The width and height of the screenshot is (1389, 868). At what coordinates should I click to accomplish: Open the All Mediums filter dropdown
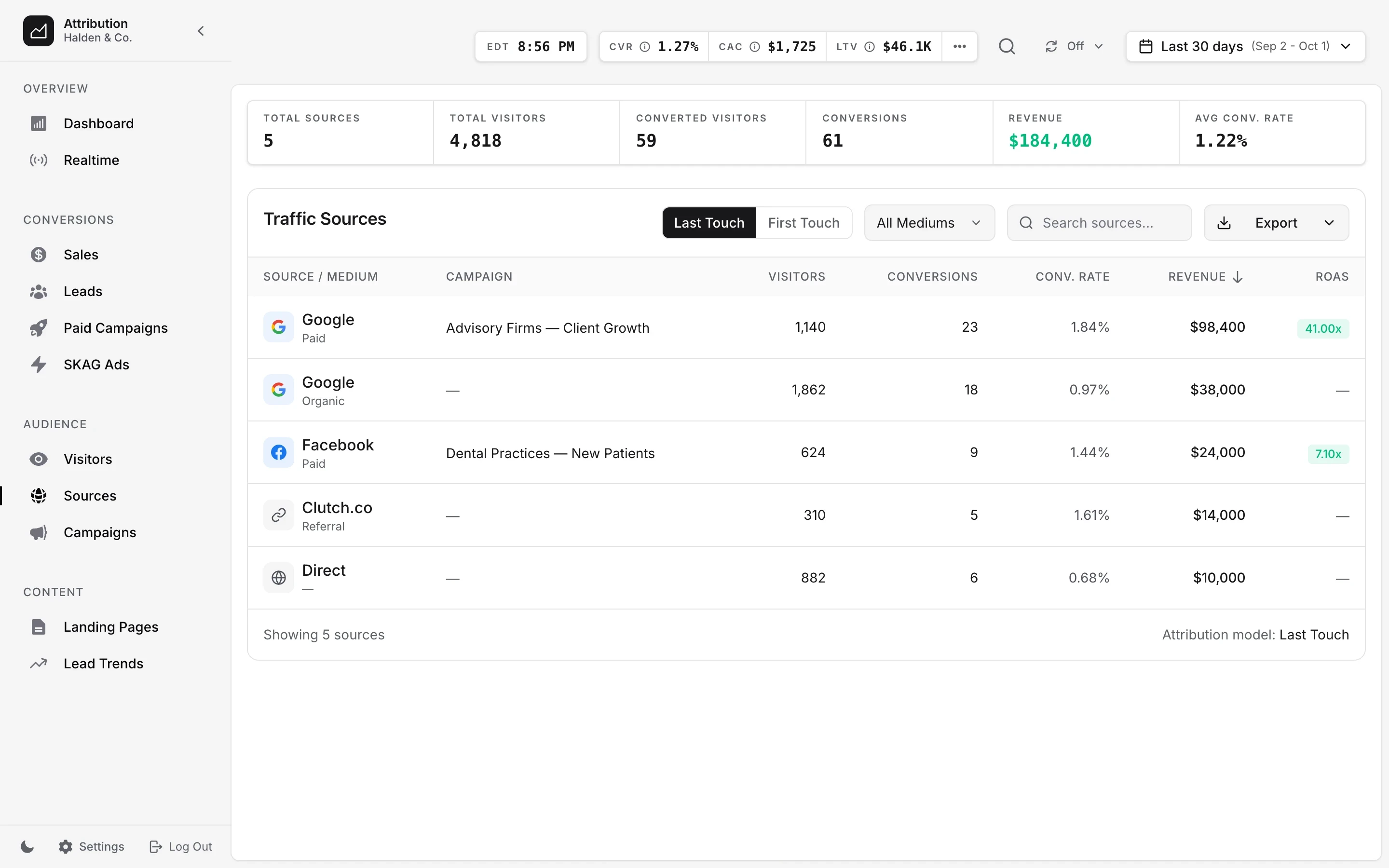click(x=929, y=223)
